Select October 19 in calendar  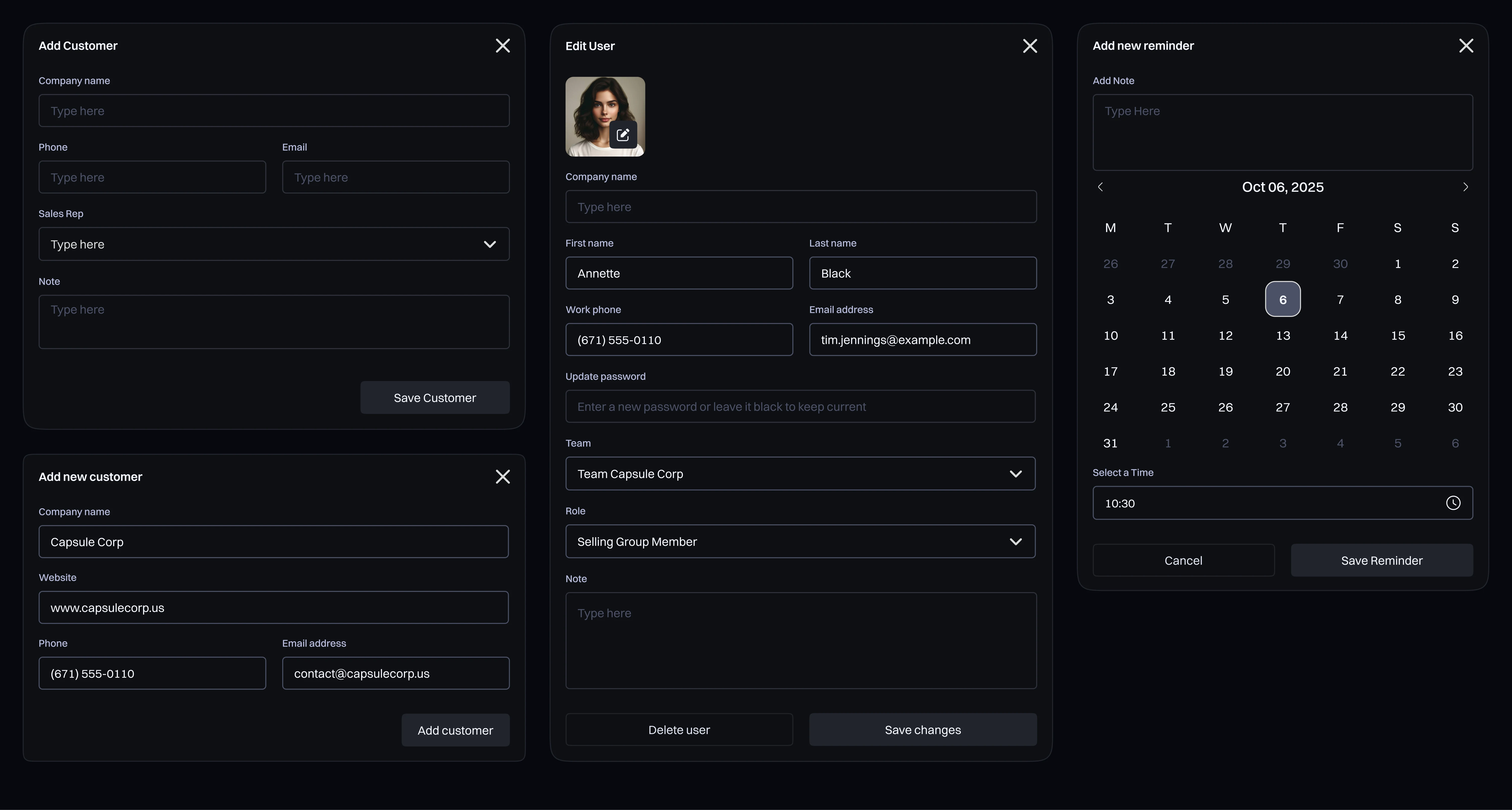[1225, 371]
